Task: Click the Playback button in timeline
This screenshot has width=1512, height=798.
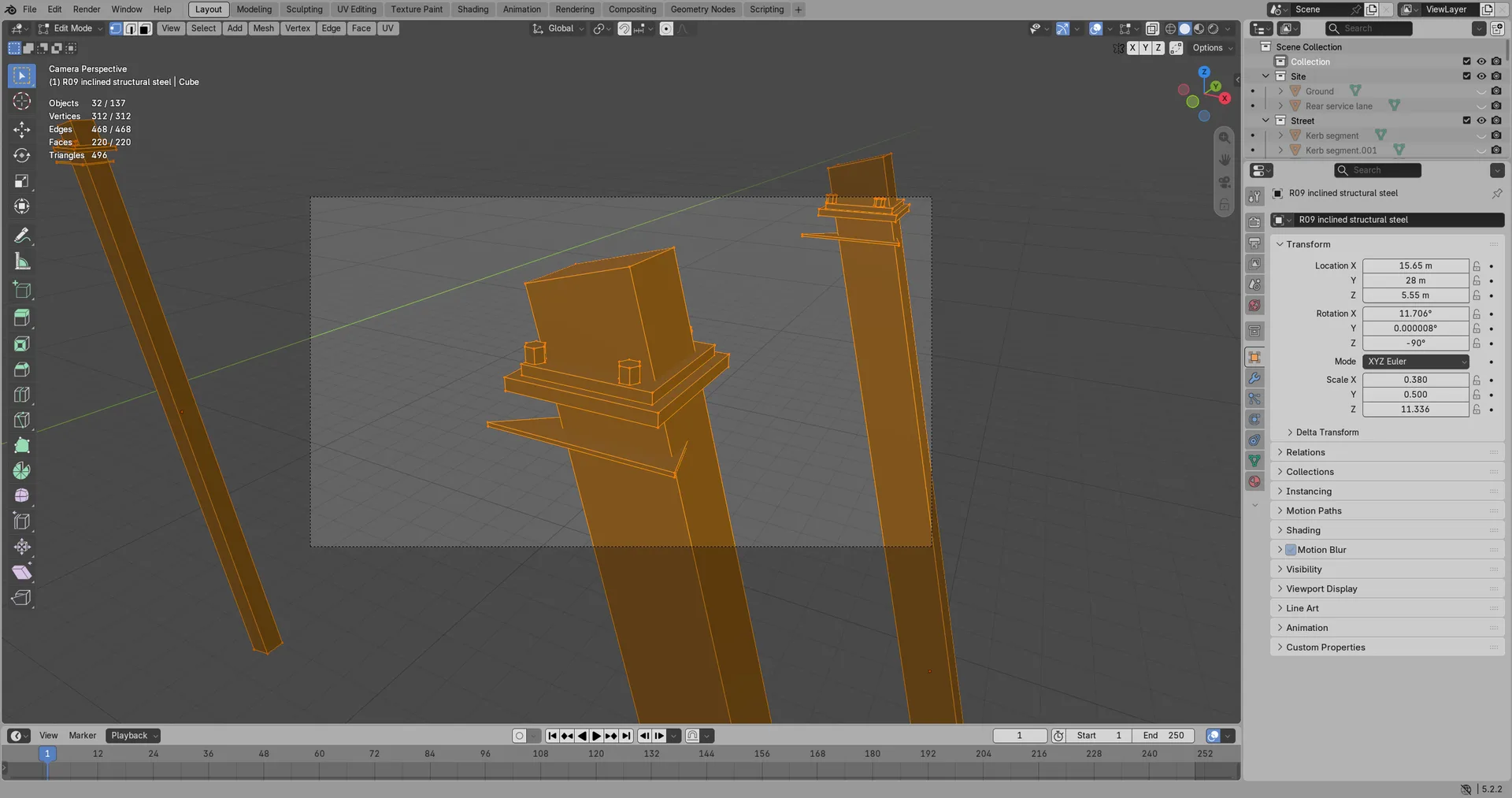Action: 133,736
